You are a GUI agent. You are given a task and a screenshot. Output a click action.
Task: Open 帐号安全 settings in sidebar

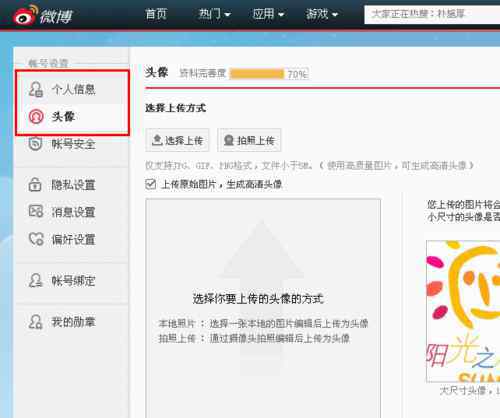73,144
